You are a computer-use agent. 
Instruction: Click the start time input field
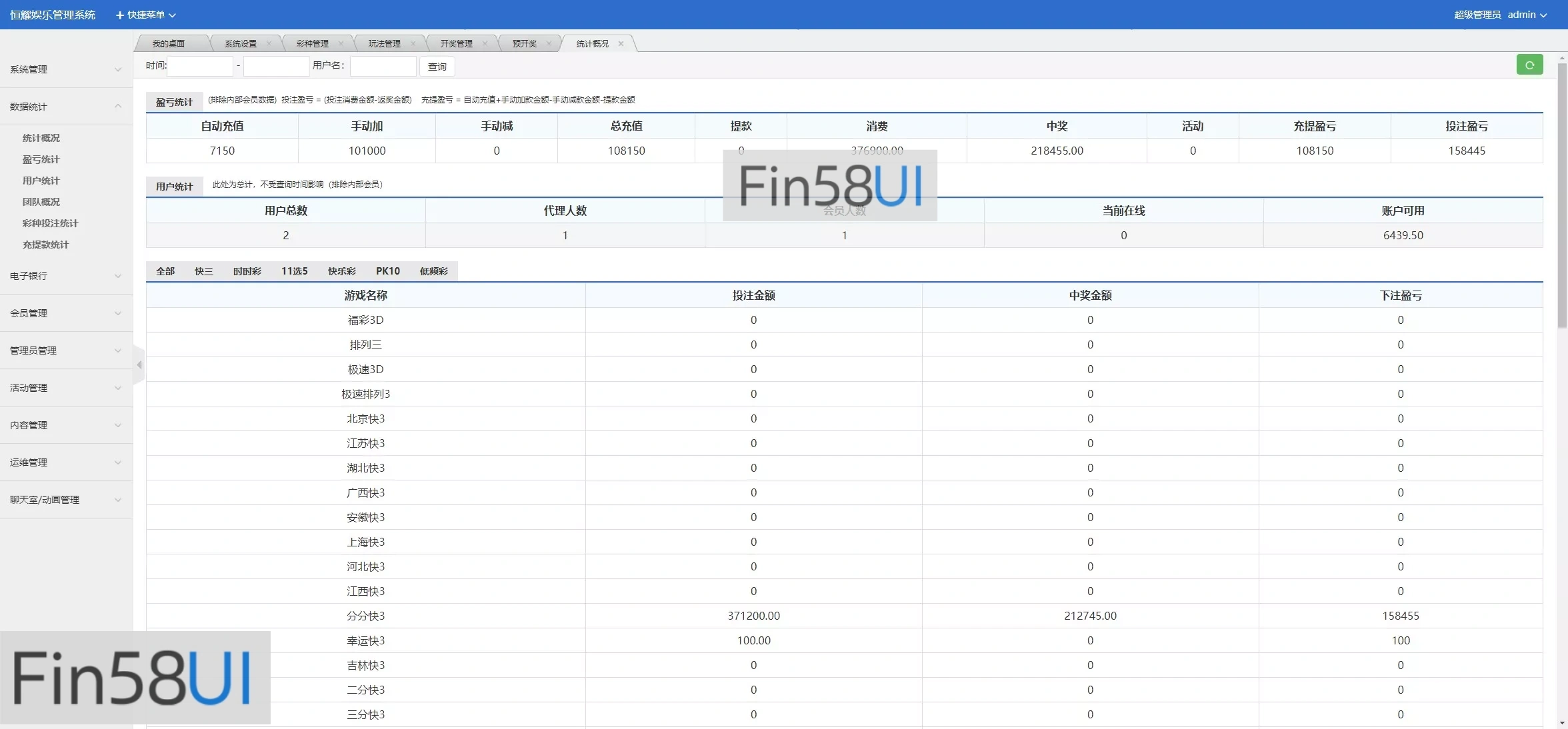pos(200,66)
